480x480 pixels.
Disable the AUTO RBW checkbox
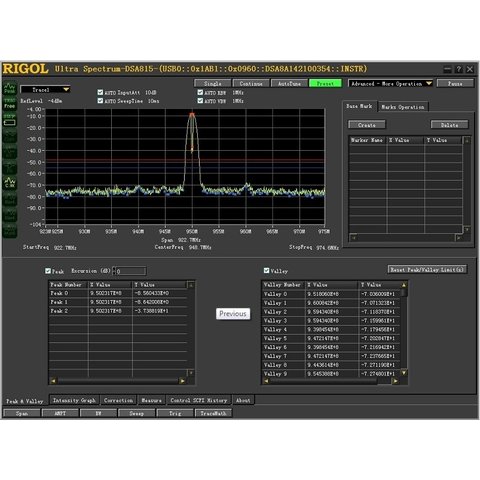pyautogui.click(x=200, y=92)
